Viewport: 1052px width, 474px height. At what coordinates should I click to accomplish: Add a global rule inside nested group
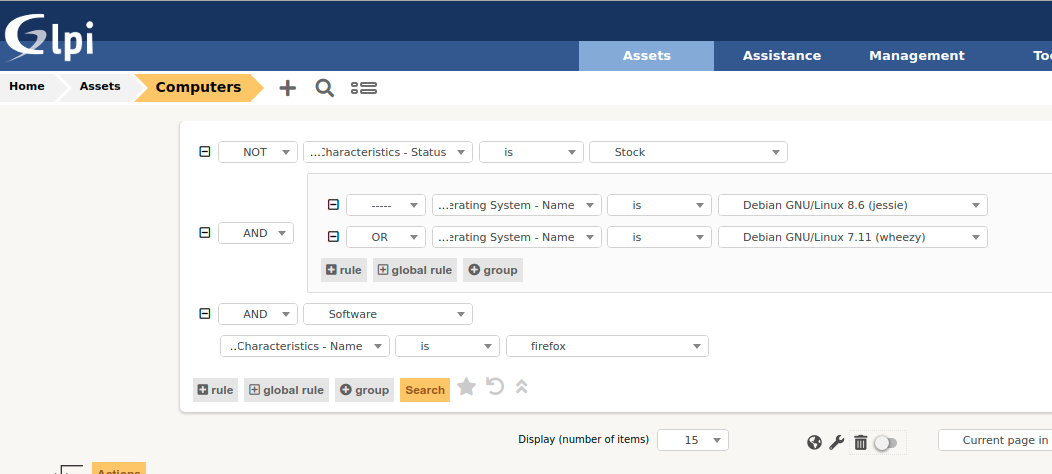click(415, 270)
